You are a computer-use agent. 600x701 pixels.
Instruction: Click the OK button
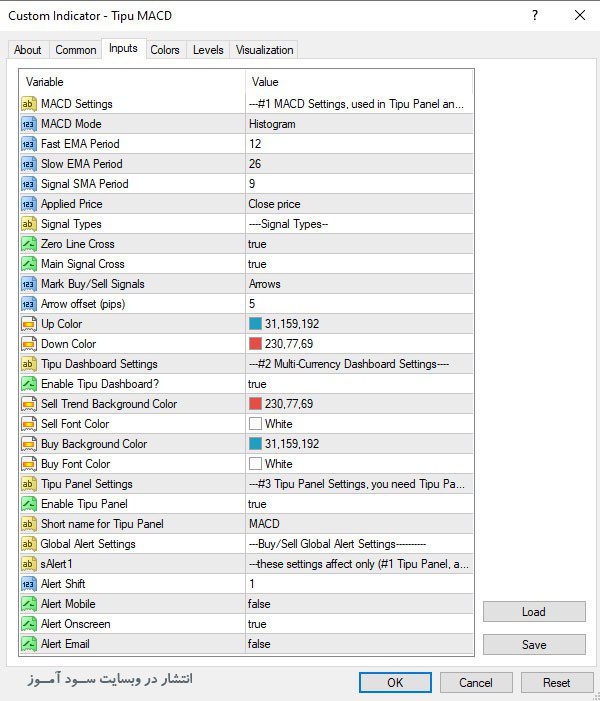point(395,682)
